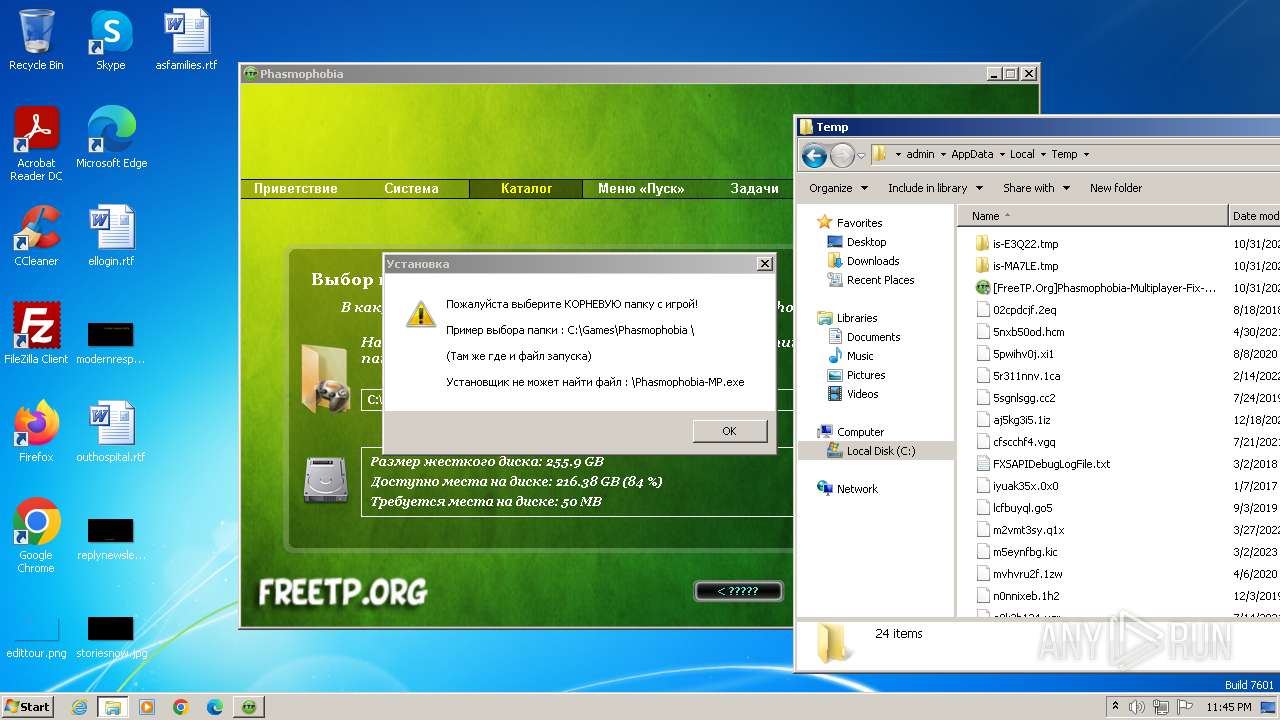Viewport: 1280px width, 720px height.
Task: Open CCleaner desktop shortcut
Action: (36, 236)
